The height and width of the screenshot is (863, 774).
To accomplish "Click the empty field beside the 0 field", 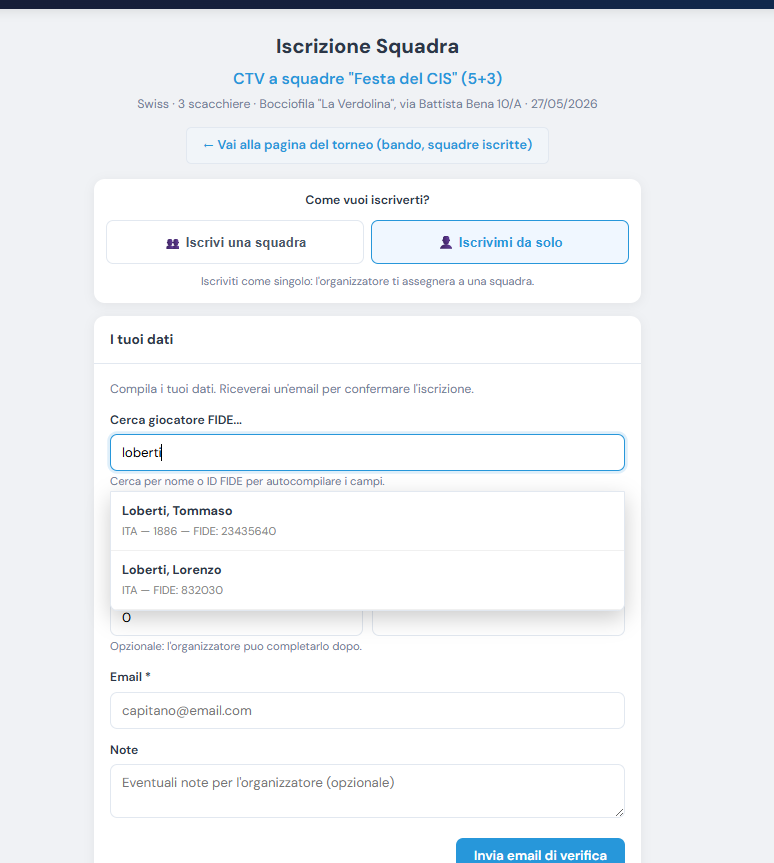I will click(x=498, y=622).
